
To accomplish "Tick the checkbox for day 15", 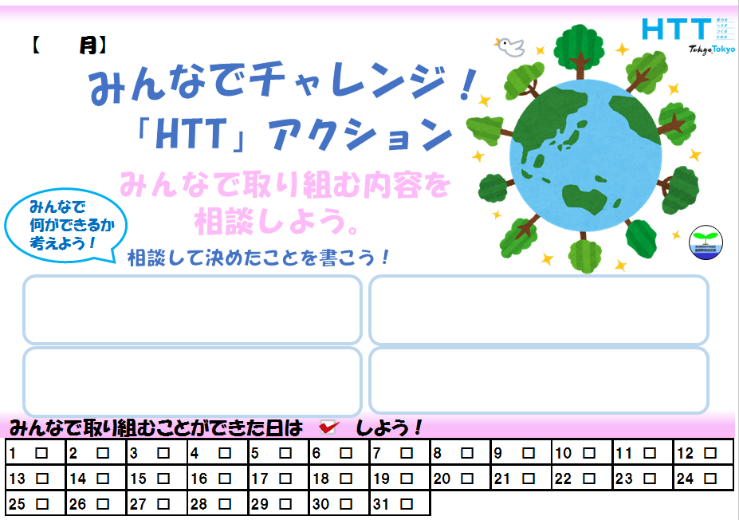I will [164, 479].
